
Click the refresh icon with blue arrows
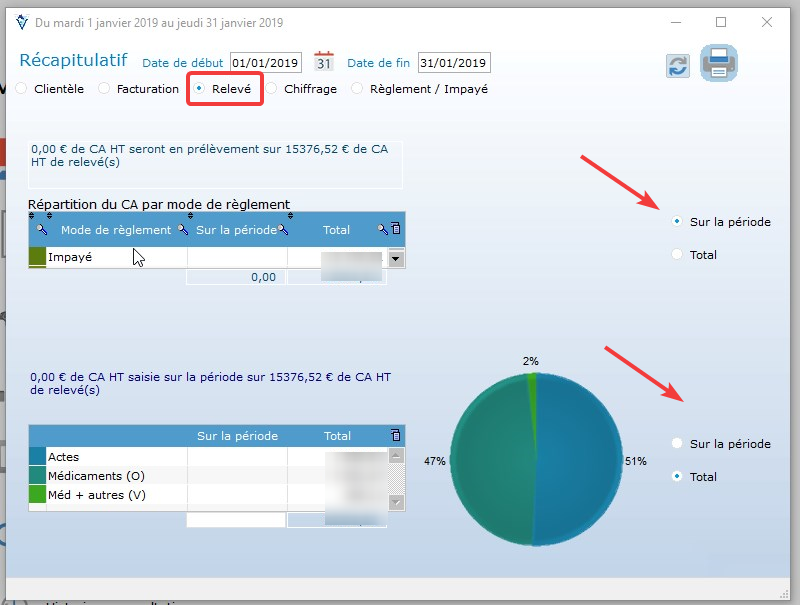pyautogui.click(x=678, y=66)
